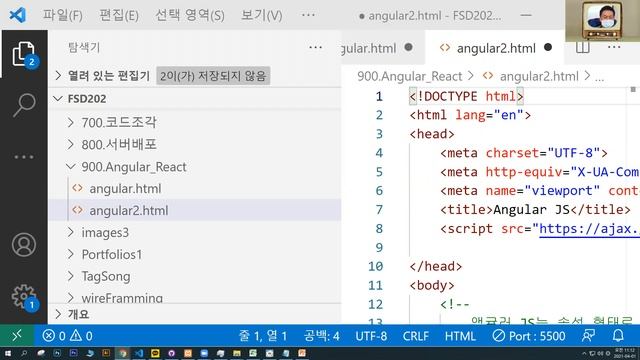Screen dimensions: 640x360
Task: Open the Manage gear icon
Action: coord(24,297)
